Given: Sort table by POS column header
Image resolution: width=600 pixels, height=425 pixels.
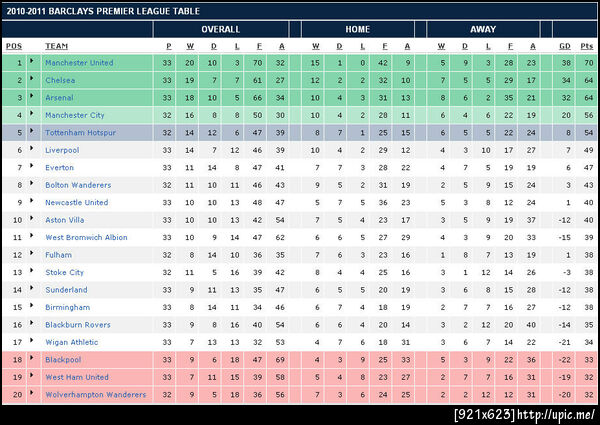Looking at the screenshot, I should point(14,46).
